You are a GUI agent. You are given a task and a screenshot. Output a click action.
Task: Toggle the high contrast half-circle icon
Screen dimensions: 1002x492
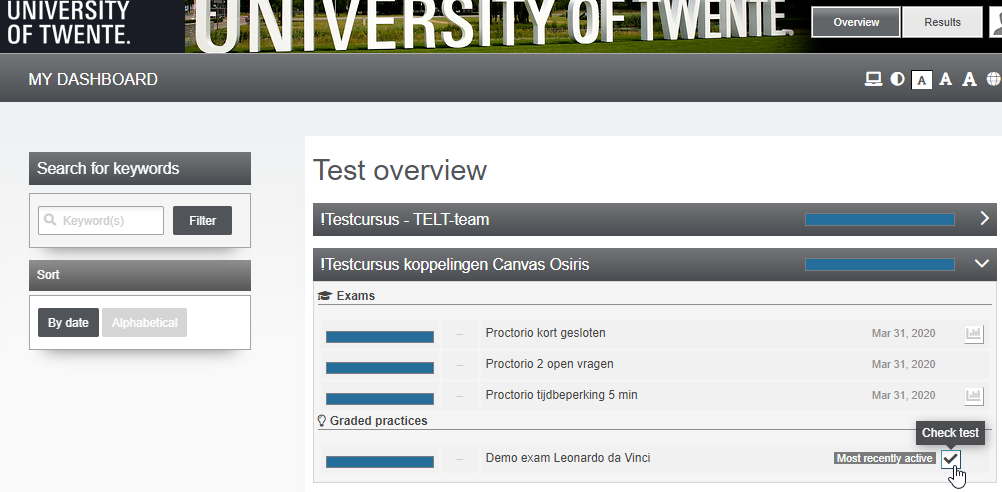point(897,79)
